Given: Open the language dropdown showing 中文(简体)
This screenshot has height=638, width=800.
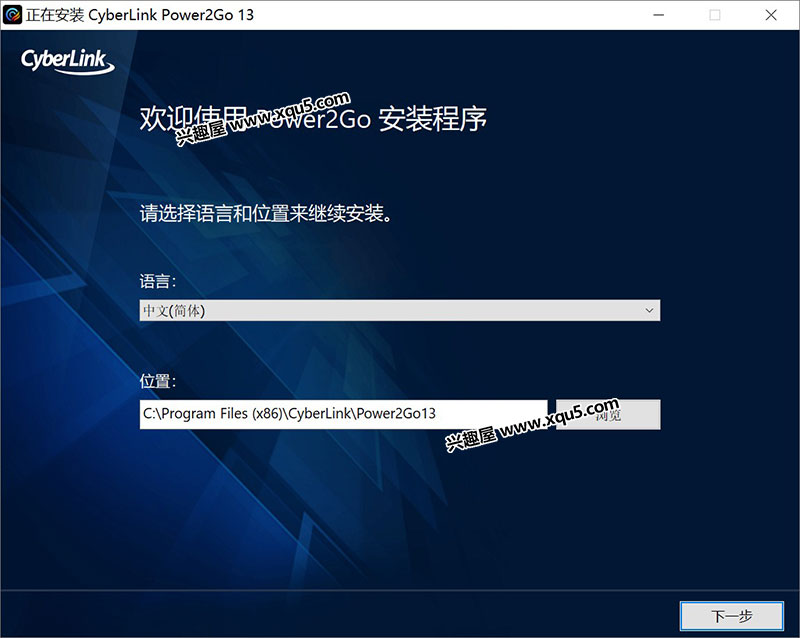Looking at the screenshot, I should tap(399, 310).
